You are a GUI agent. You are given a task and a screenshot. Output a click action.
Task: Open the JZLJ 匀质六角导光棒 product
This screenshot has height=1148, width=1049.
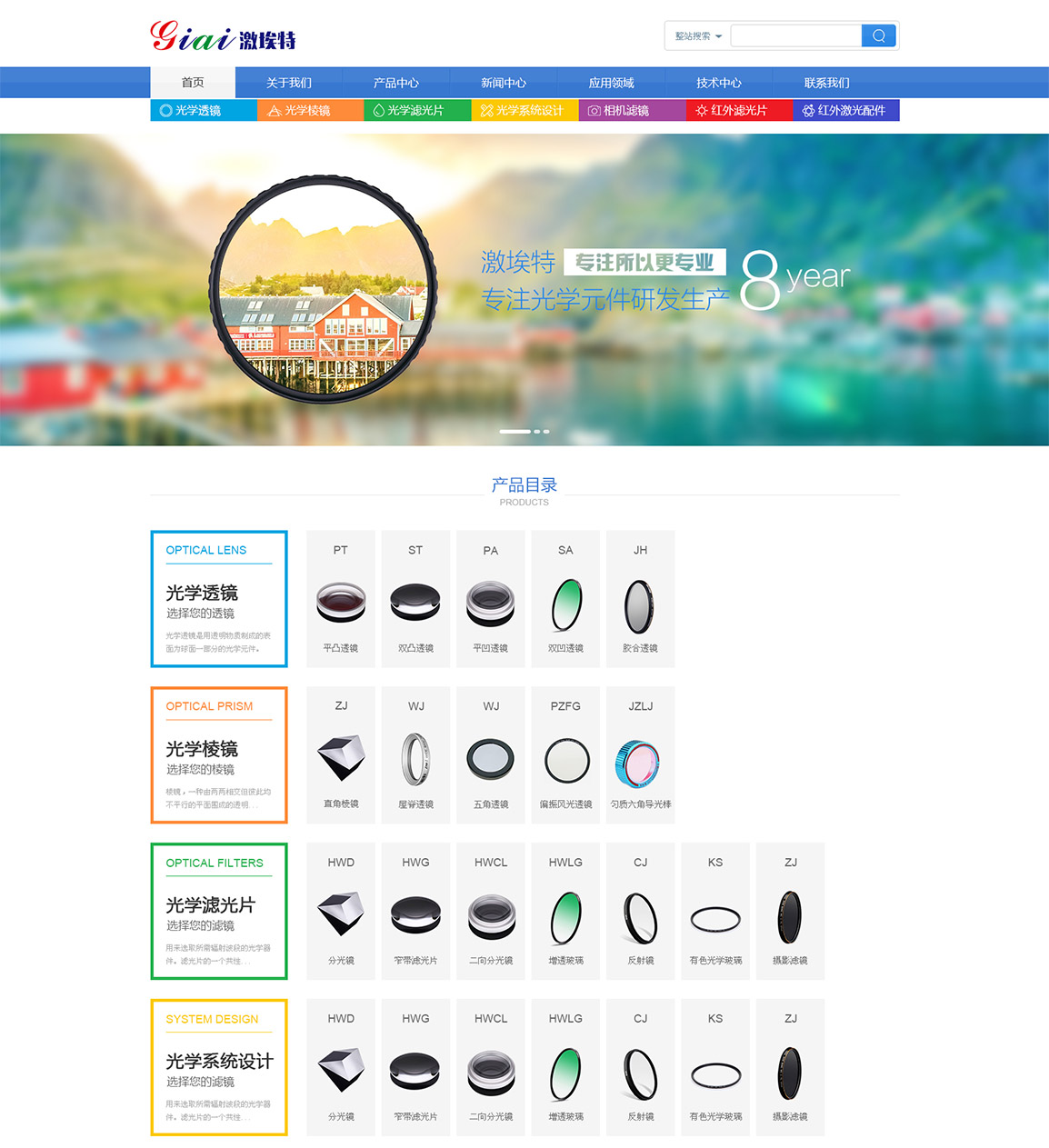[x=641, y=756]
